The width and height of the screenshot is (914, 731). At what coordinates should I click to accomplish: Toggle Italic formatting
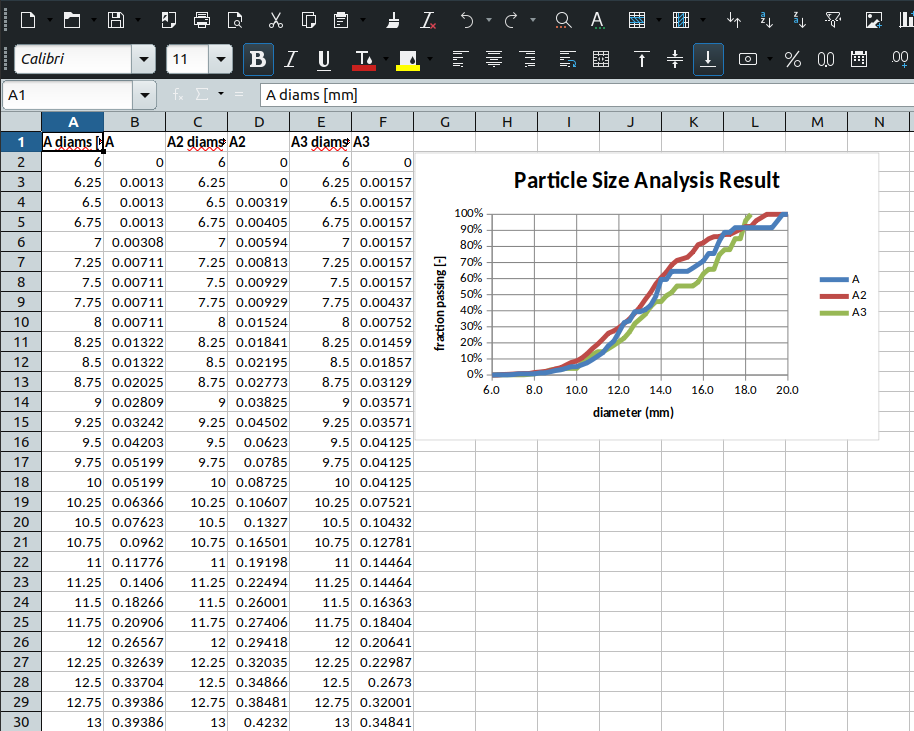(x=290, y=59)
